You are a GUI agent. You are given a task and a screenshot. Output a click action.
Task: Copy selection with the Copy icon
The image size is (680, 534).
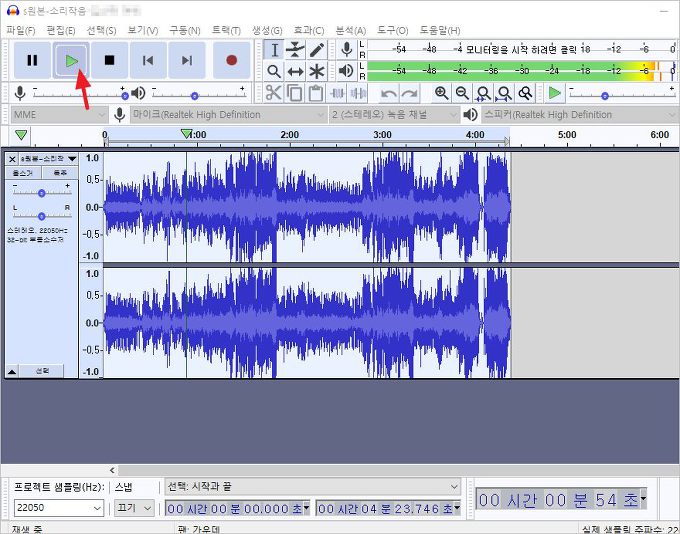(x=295, y=93)
